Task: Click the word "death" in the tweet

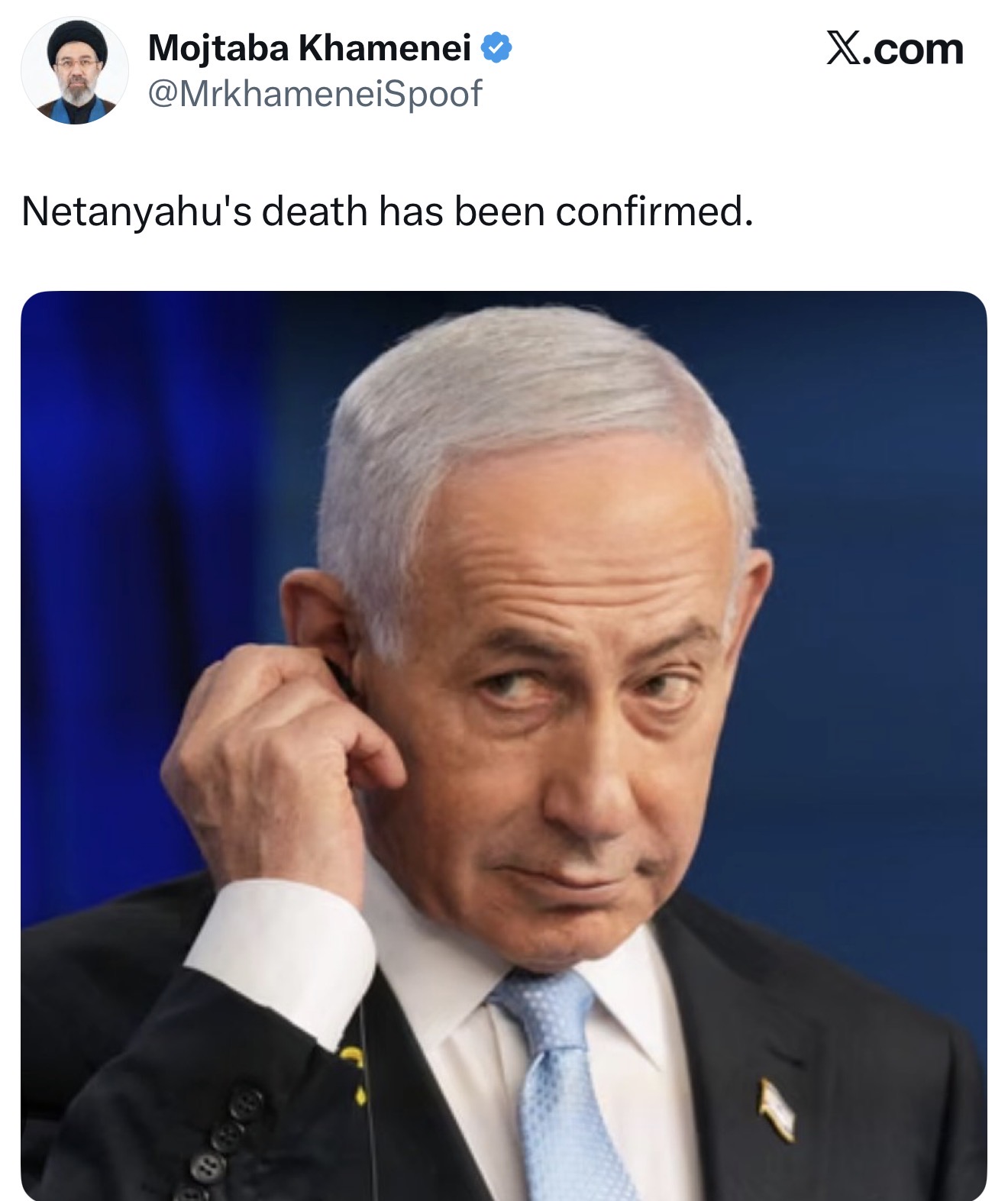Action: 315,211
